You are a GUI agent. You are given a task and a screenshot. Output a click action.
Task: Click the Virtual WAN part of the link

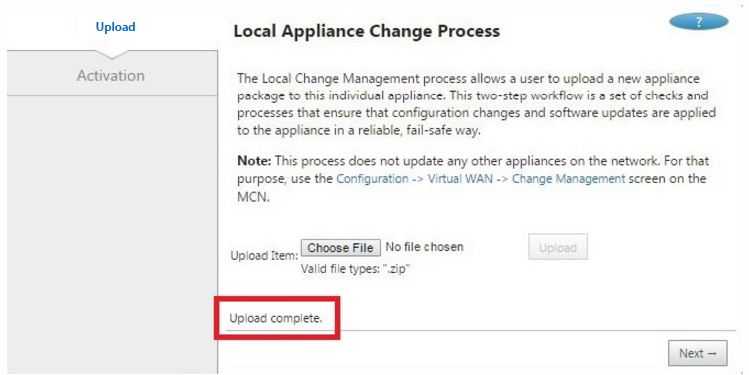click(x=460, y=179)
